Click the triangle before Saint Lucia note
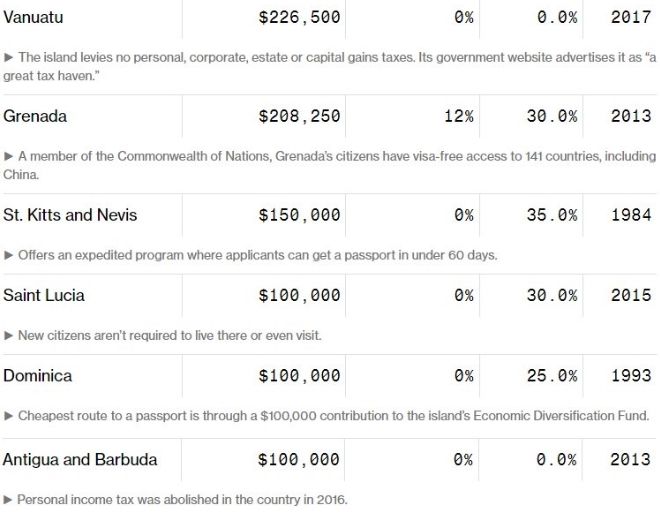This screenshot has width=660, height=517. tap(9, 335)
